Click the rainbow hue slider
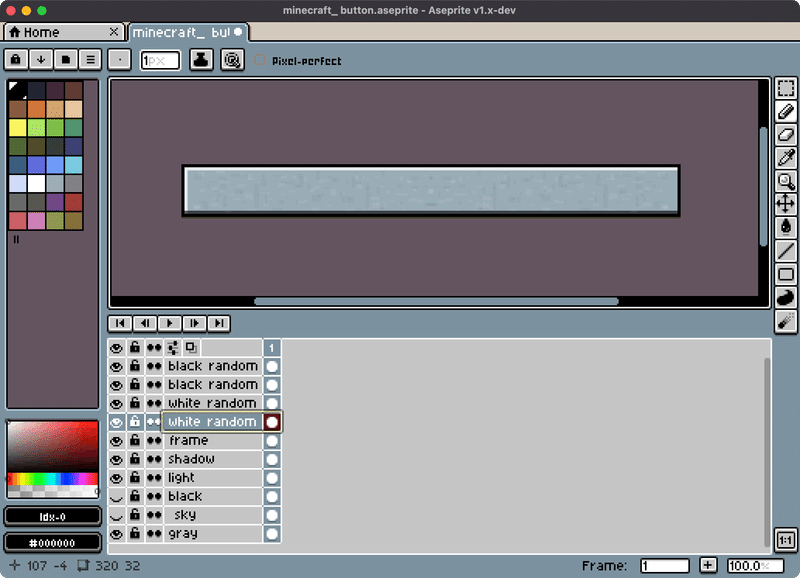This screenshot has height=578, width=800. [53, 479]
